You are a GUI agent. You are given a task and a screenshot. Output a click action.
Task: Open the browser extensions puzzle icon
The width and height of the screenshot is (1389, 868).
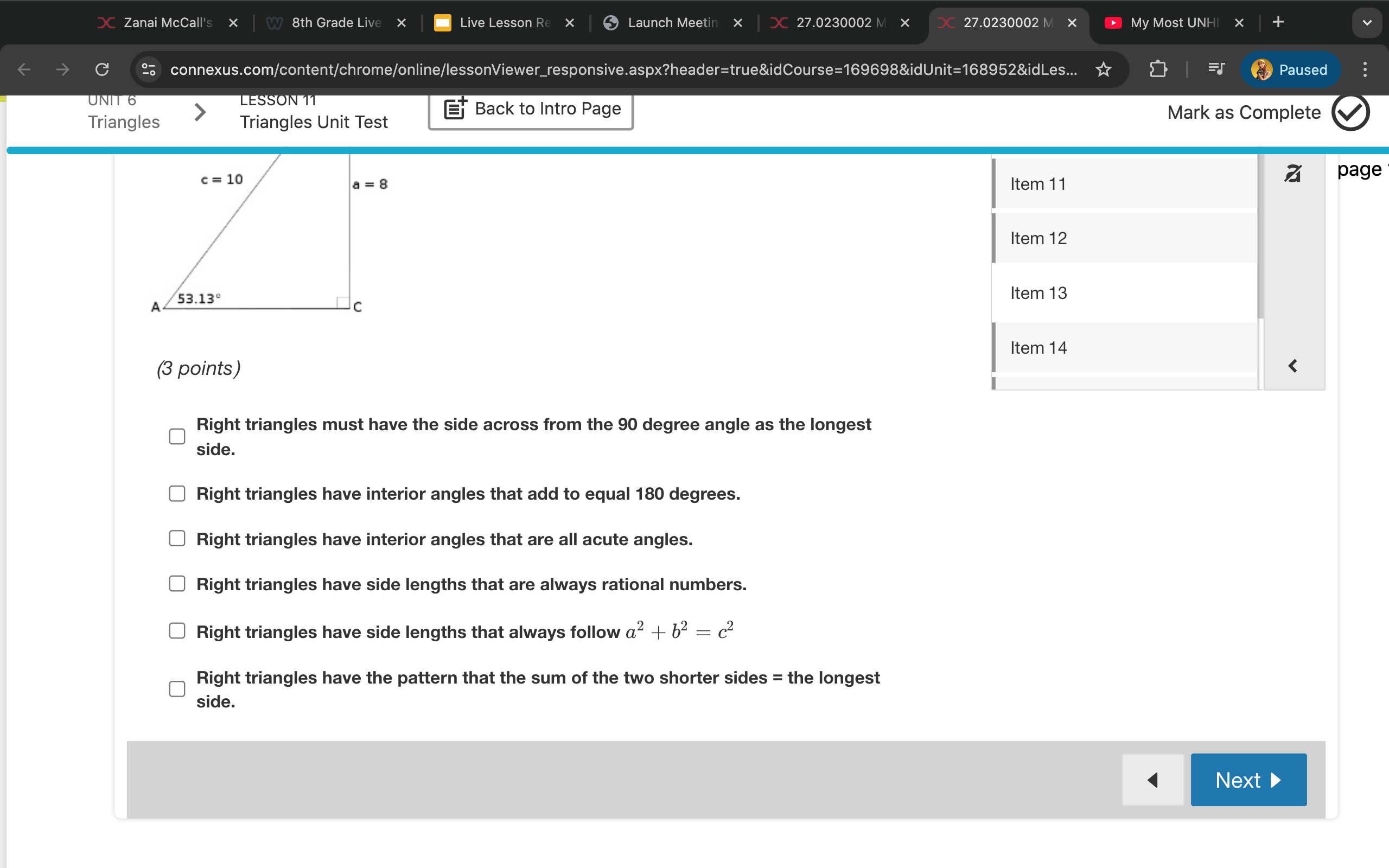click(1159, 69)
